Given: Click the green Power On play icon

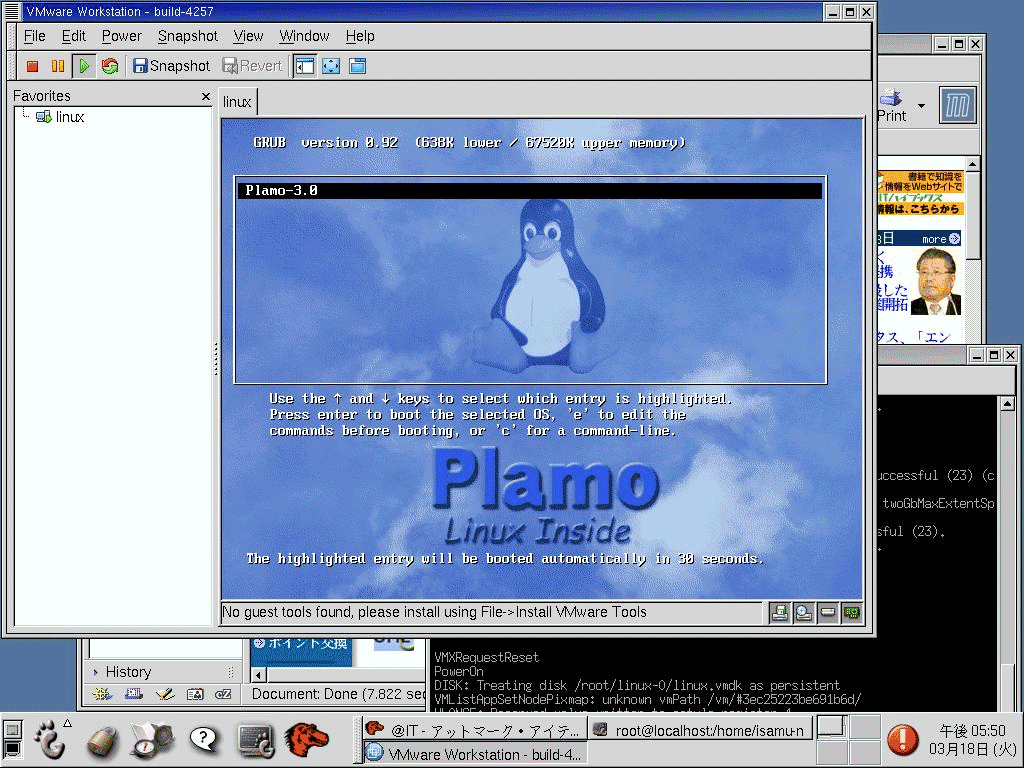Looking at the screenshot, I should point(84,66).
